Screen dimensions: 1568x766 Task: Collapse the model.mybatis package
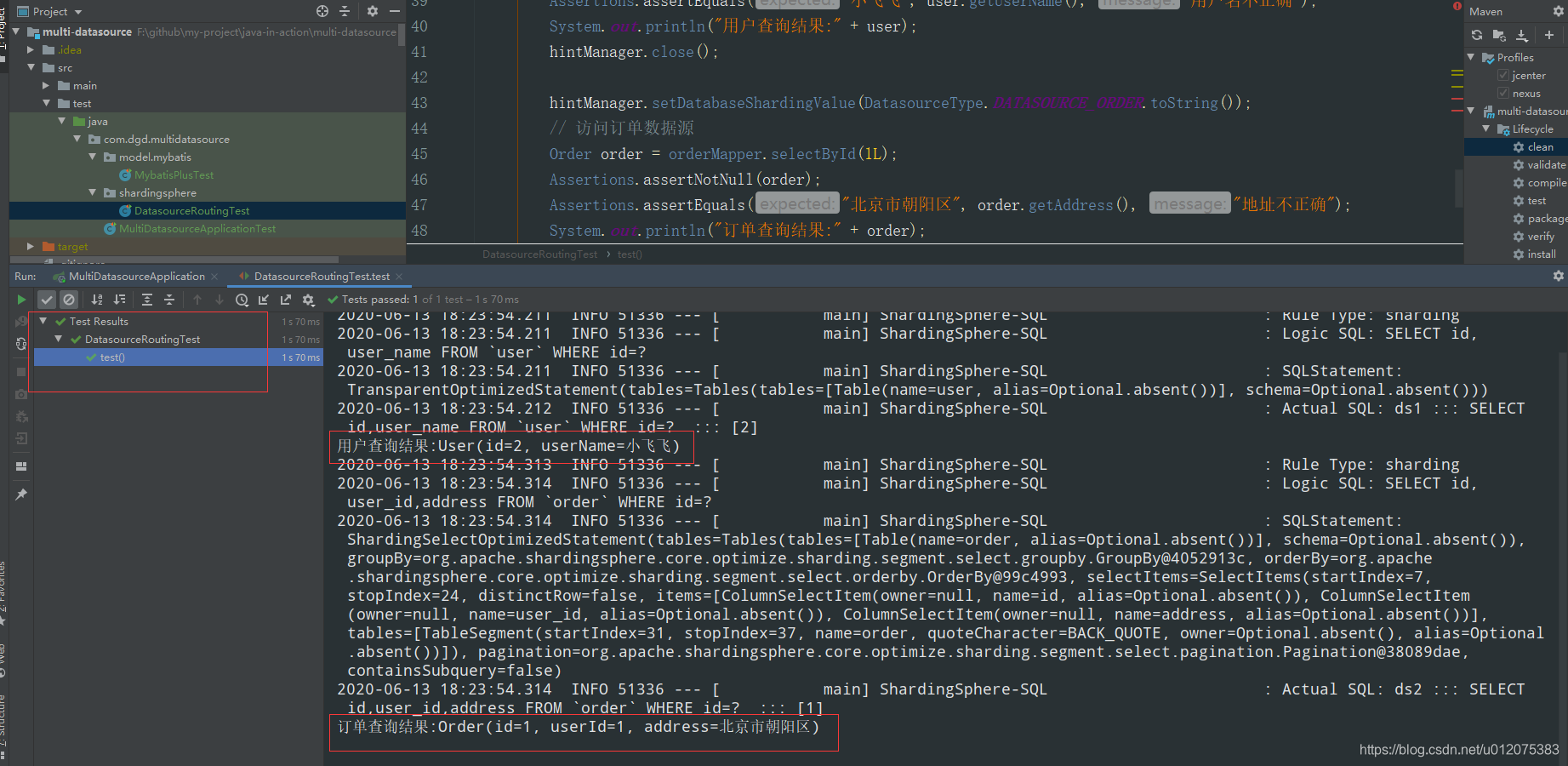pos(92,157)
